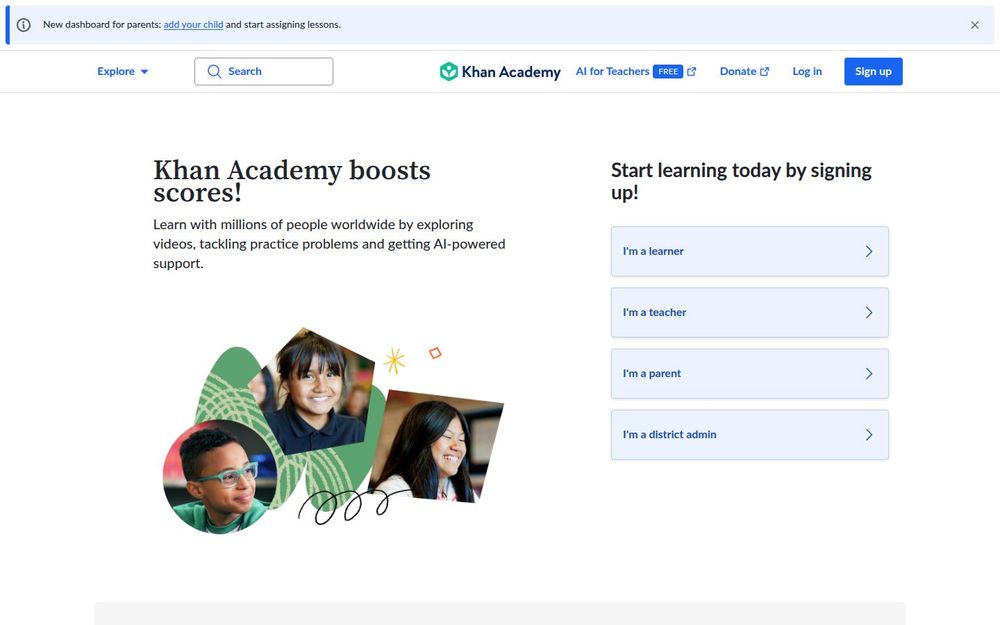The image size is (1000, 625).
Task: Choose the 'I'm a parent' option
Action: point(749,374)
